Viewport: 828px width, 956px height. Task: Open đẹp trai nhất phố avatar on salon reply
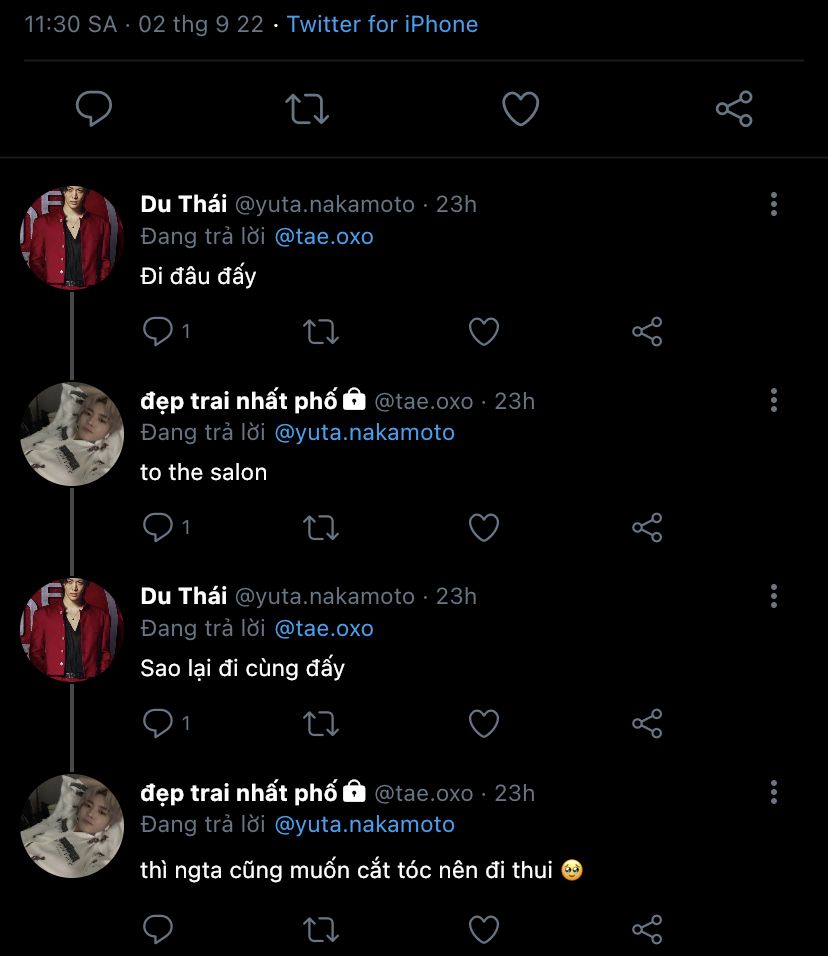click(x=71, y=434)
